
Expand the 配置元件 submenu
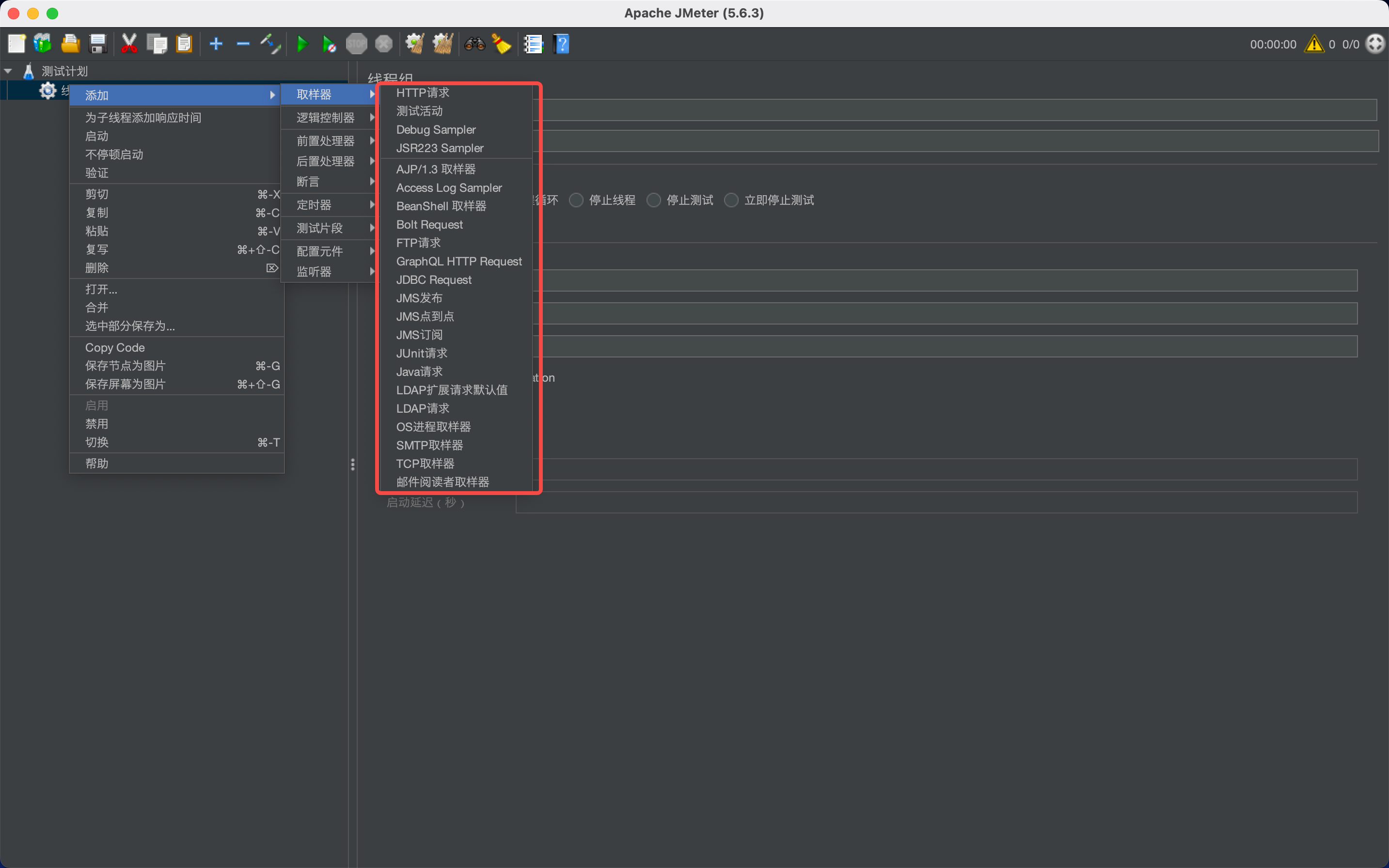[329, 251]
